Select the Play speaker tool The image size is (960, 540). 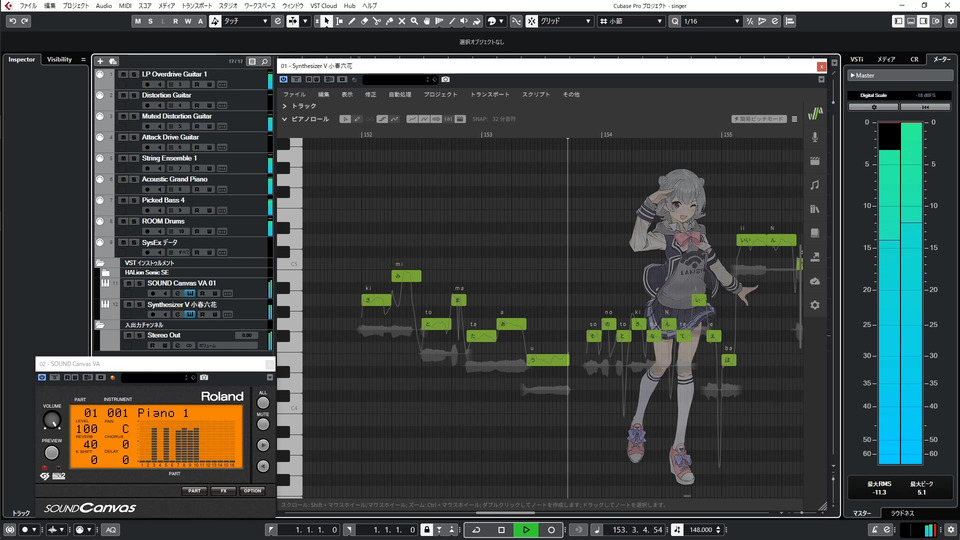464,21
